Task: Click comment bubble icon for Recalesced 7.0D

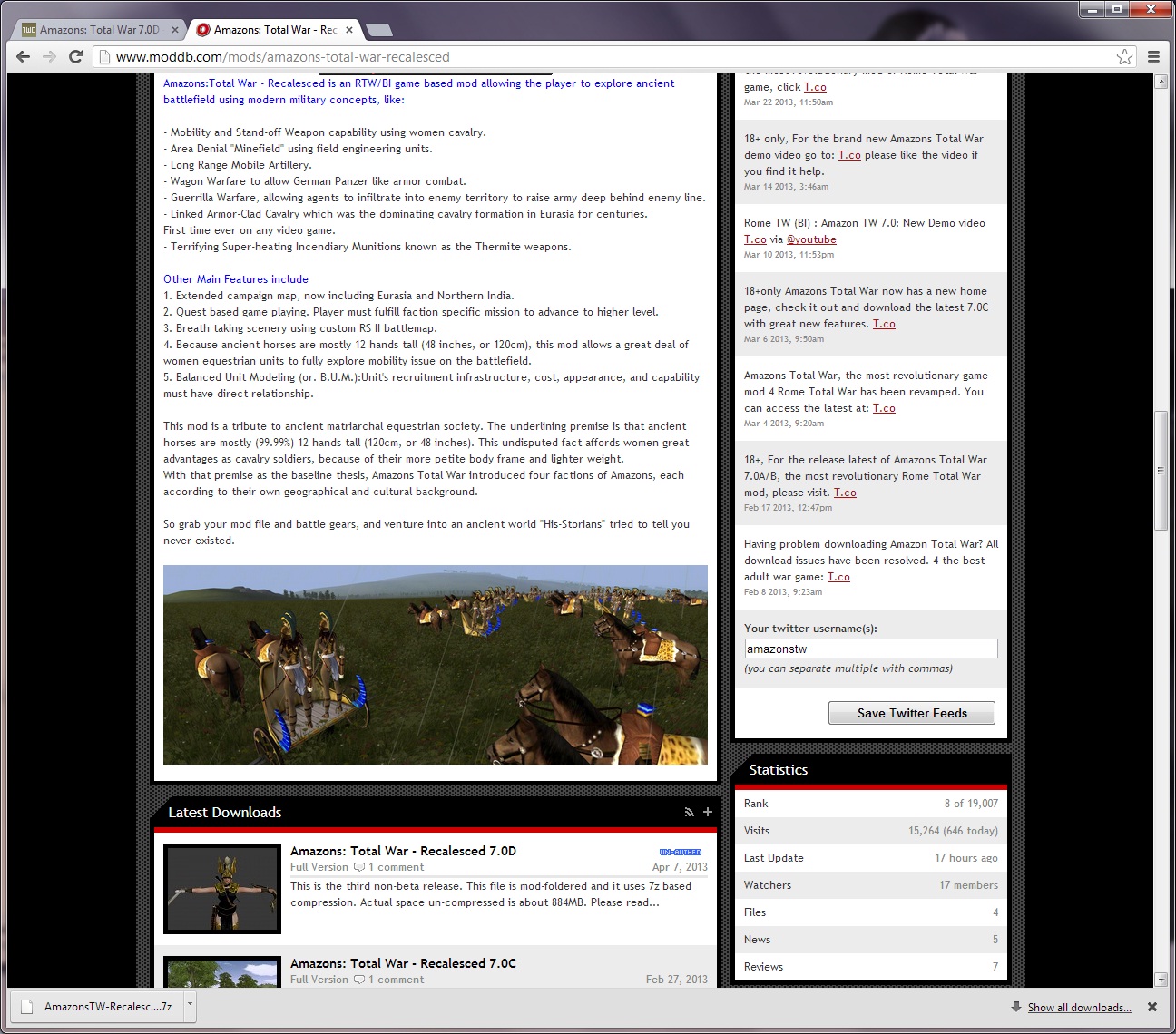Action: click(359, 867)
